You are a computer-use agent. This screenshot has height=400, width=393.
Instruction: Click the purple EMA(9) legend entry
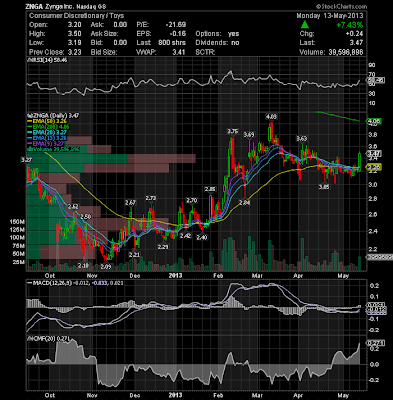tap(46, 144)
